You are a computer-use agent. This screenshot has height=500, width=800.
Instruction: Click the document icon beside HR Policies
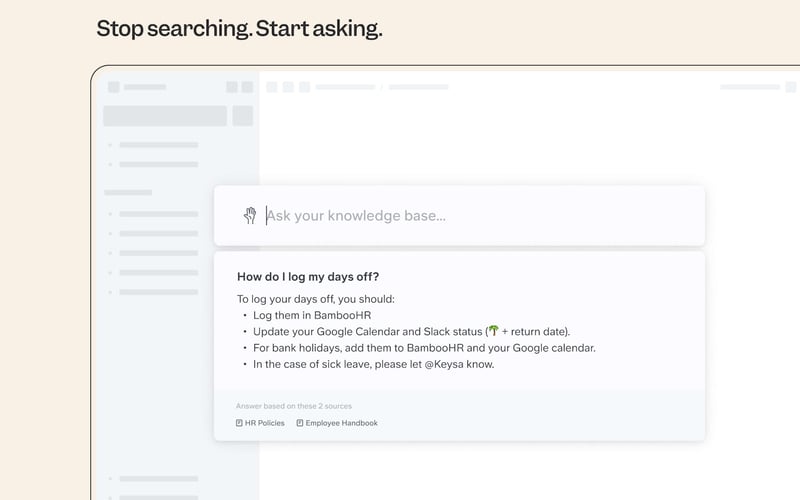click(x=239, y=423)
